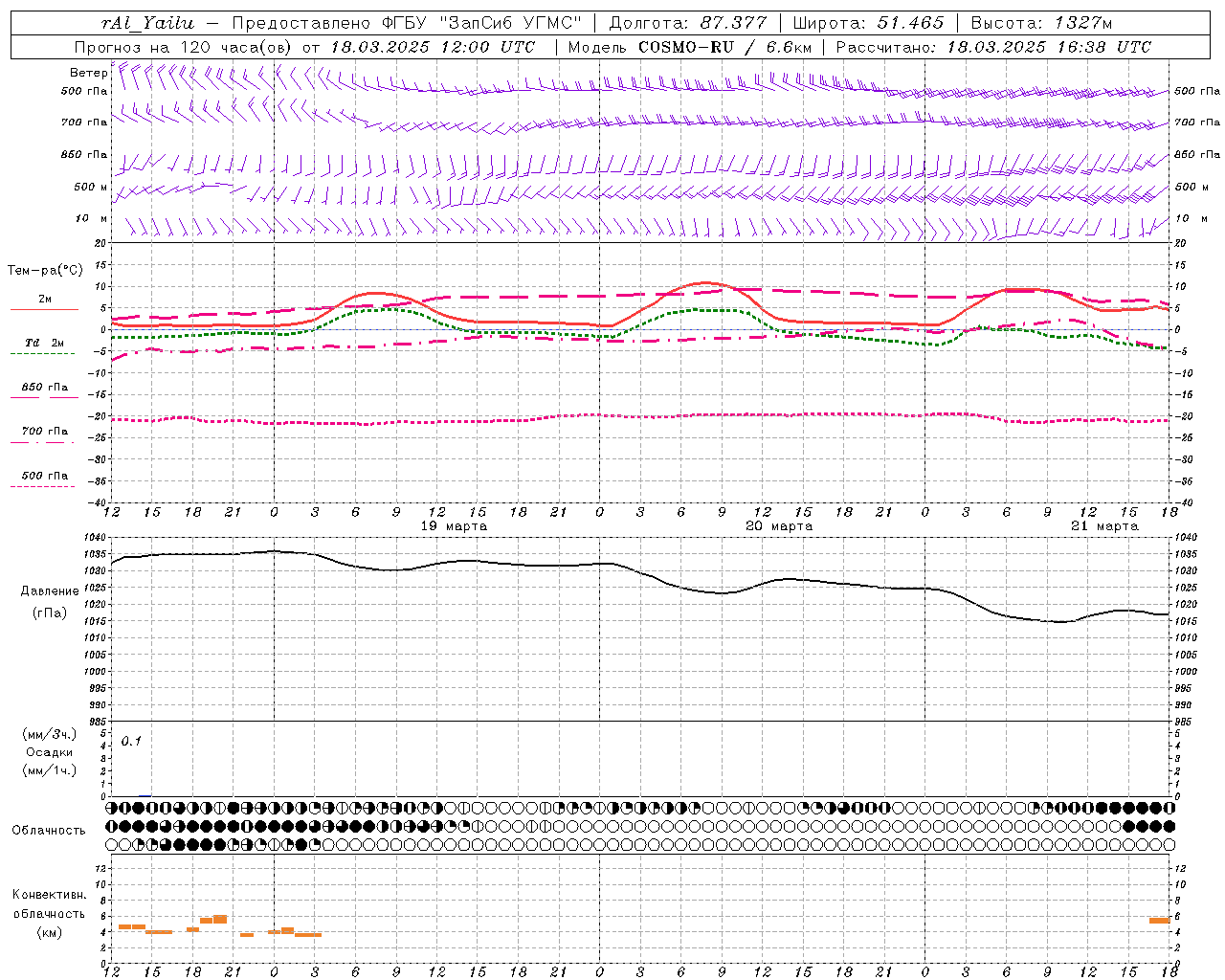Select the forecast start 18.03.2025 12:00 UTC
Image resolution: width=1225 pixels, height=980 pixels.
tap(433, 47)
